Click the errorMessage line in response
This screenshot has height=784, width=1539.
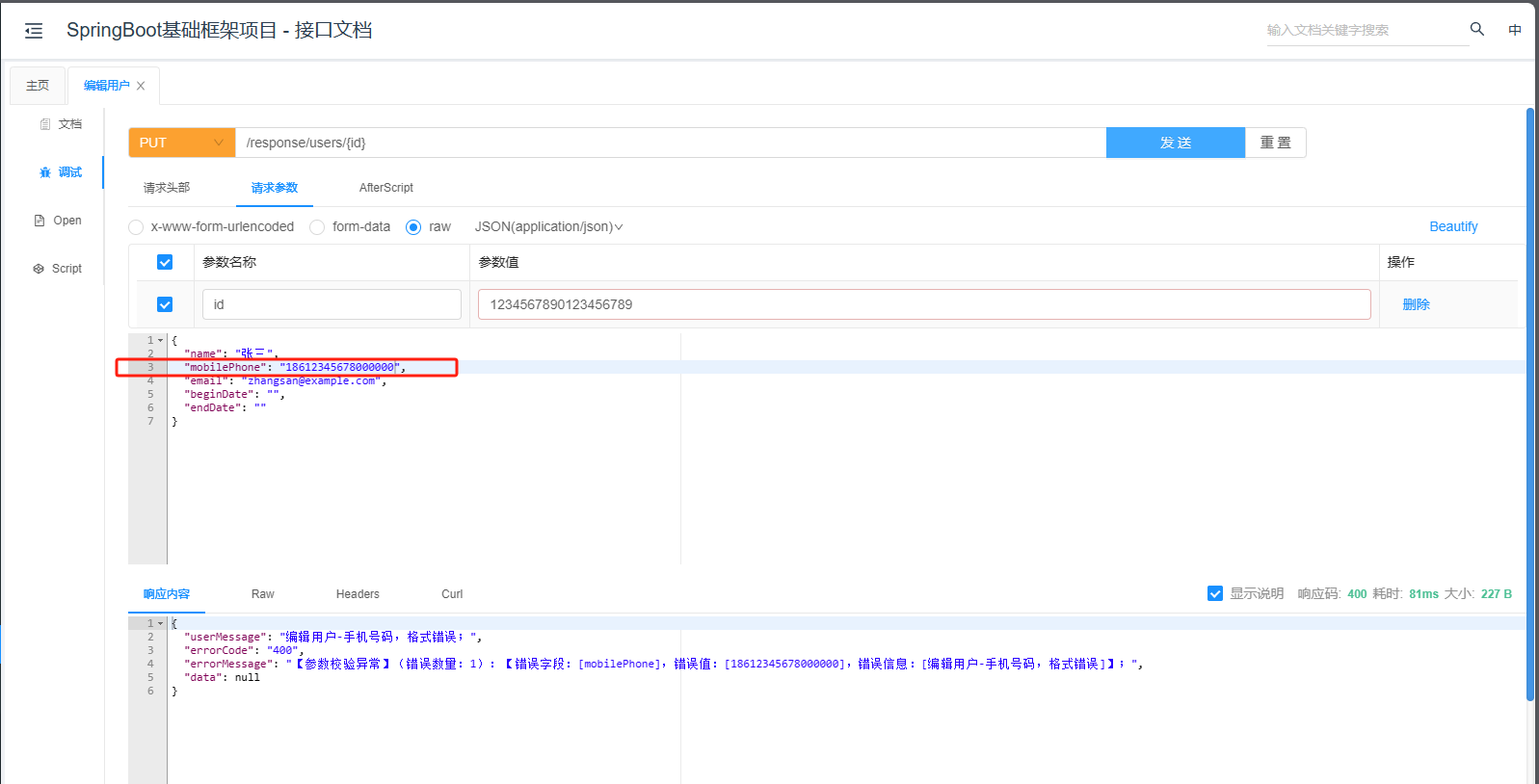[663, 664]
